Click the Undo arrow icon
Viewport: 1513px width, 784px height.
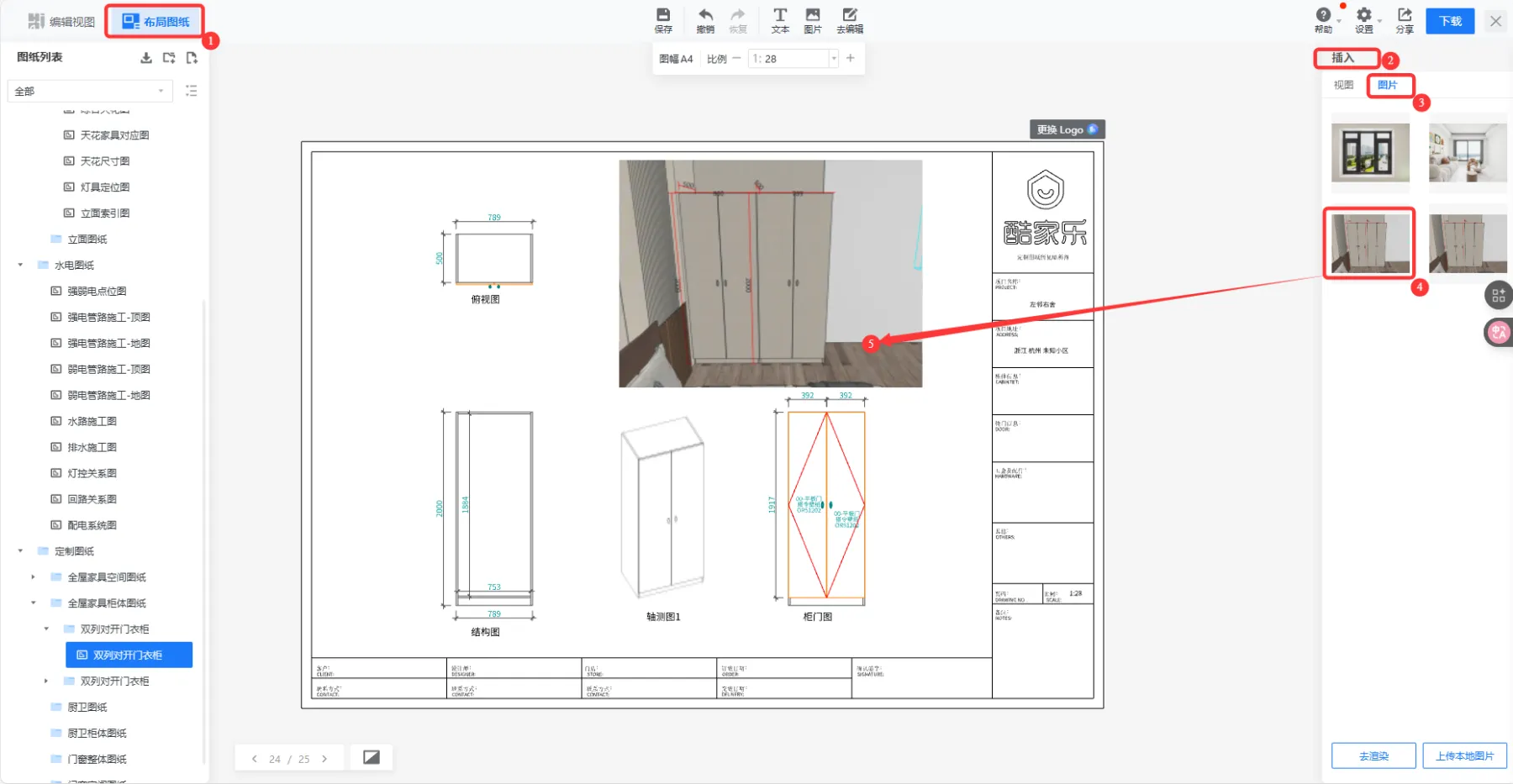(x=705, y=16)
